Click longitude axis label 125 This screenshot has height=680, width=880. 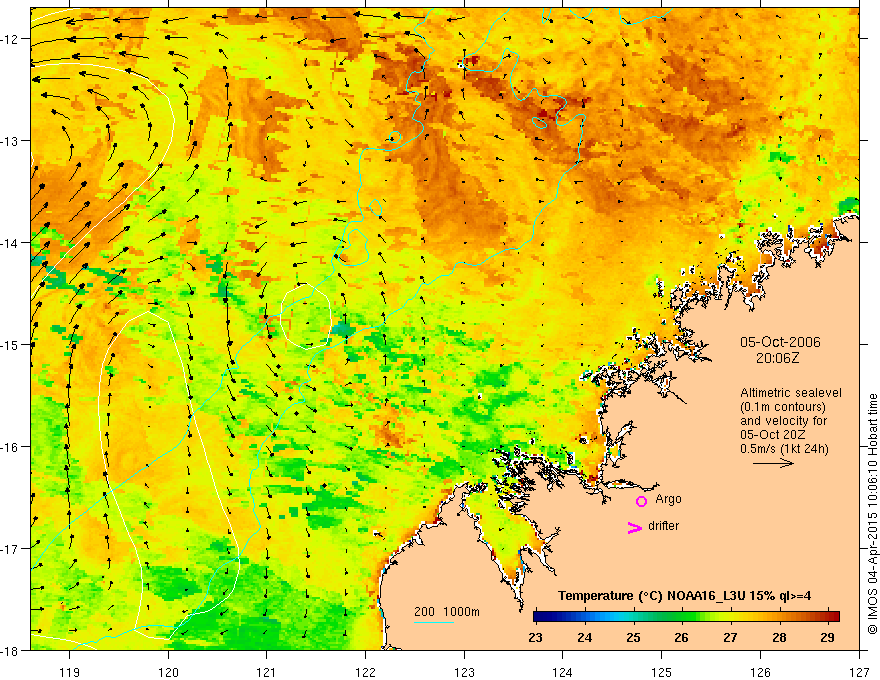662,672
